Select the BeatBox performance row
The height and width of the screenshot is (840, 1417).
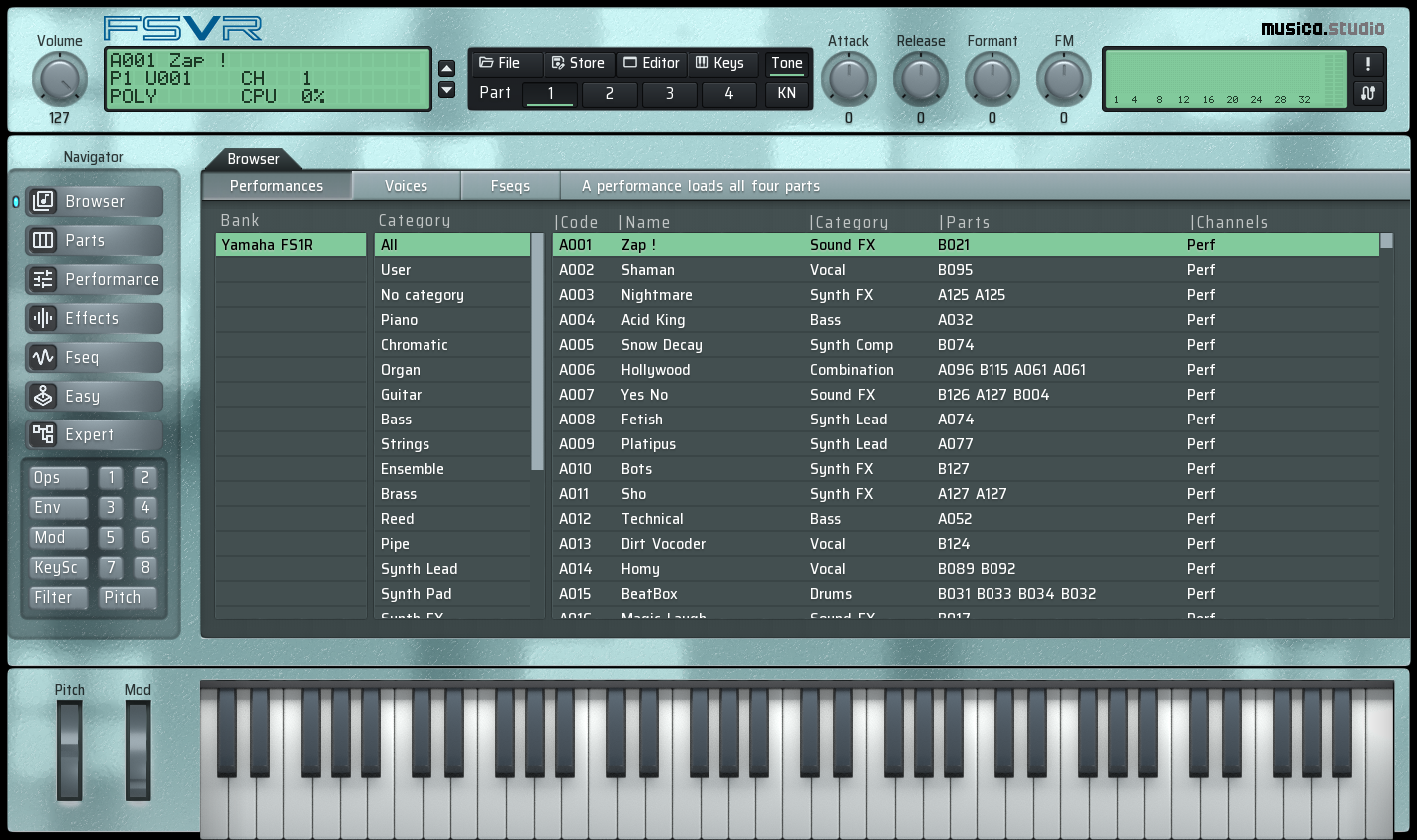point(966,594)
